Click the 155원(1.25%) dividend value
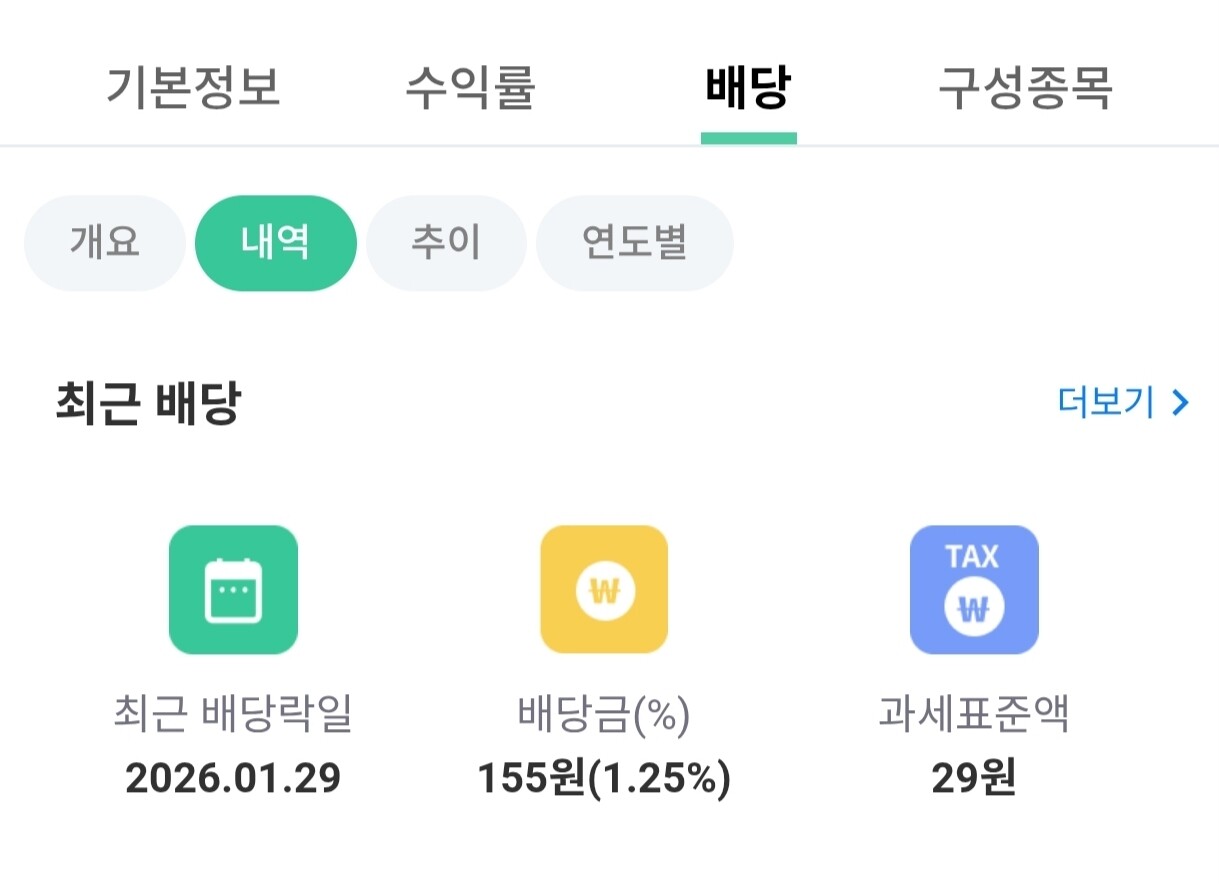This screenshot has width=1219, height=884. 604,778
